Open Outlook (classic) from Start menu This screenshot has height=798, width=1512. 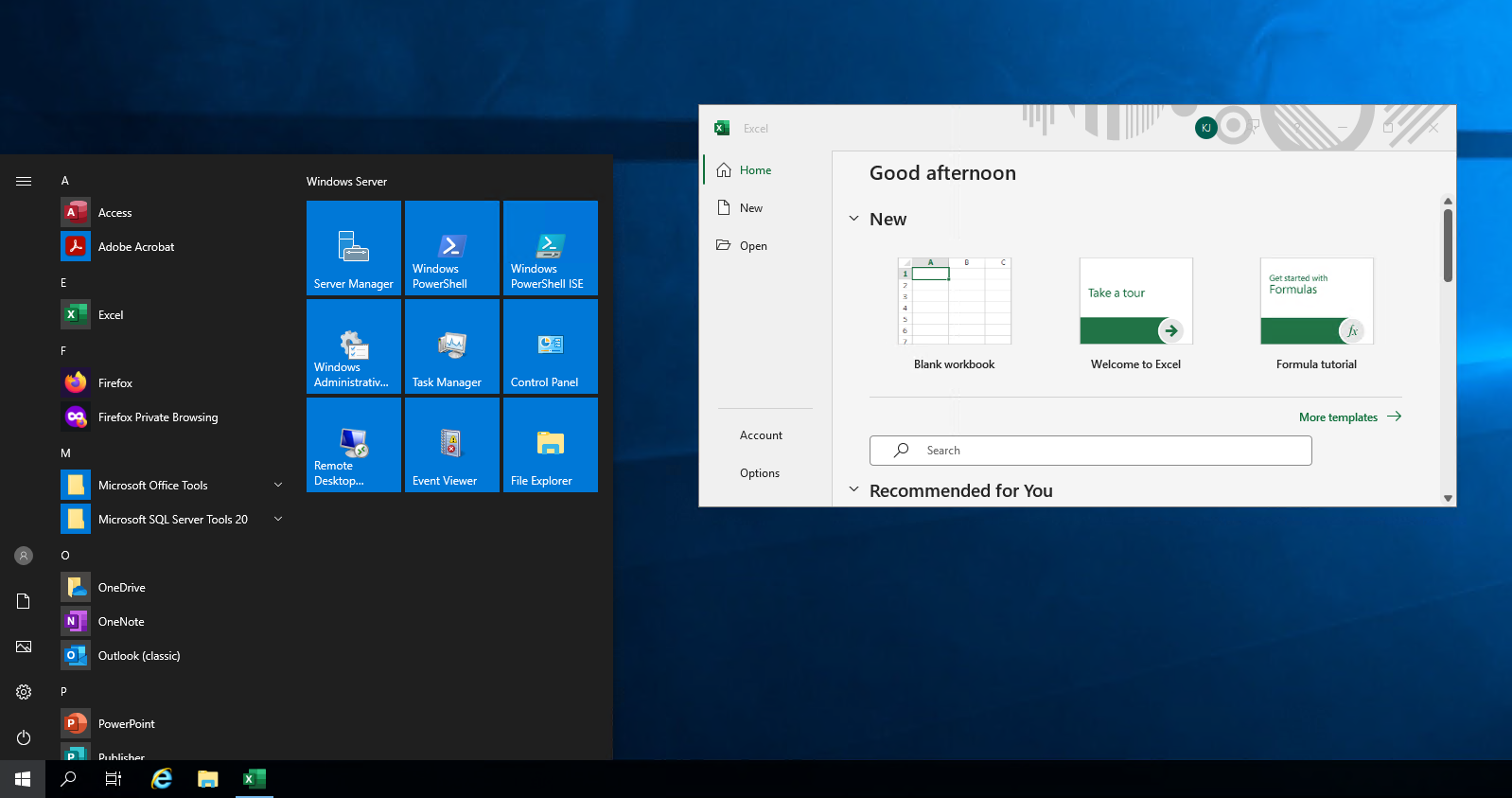coord(170,656)
